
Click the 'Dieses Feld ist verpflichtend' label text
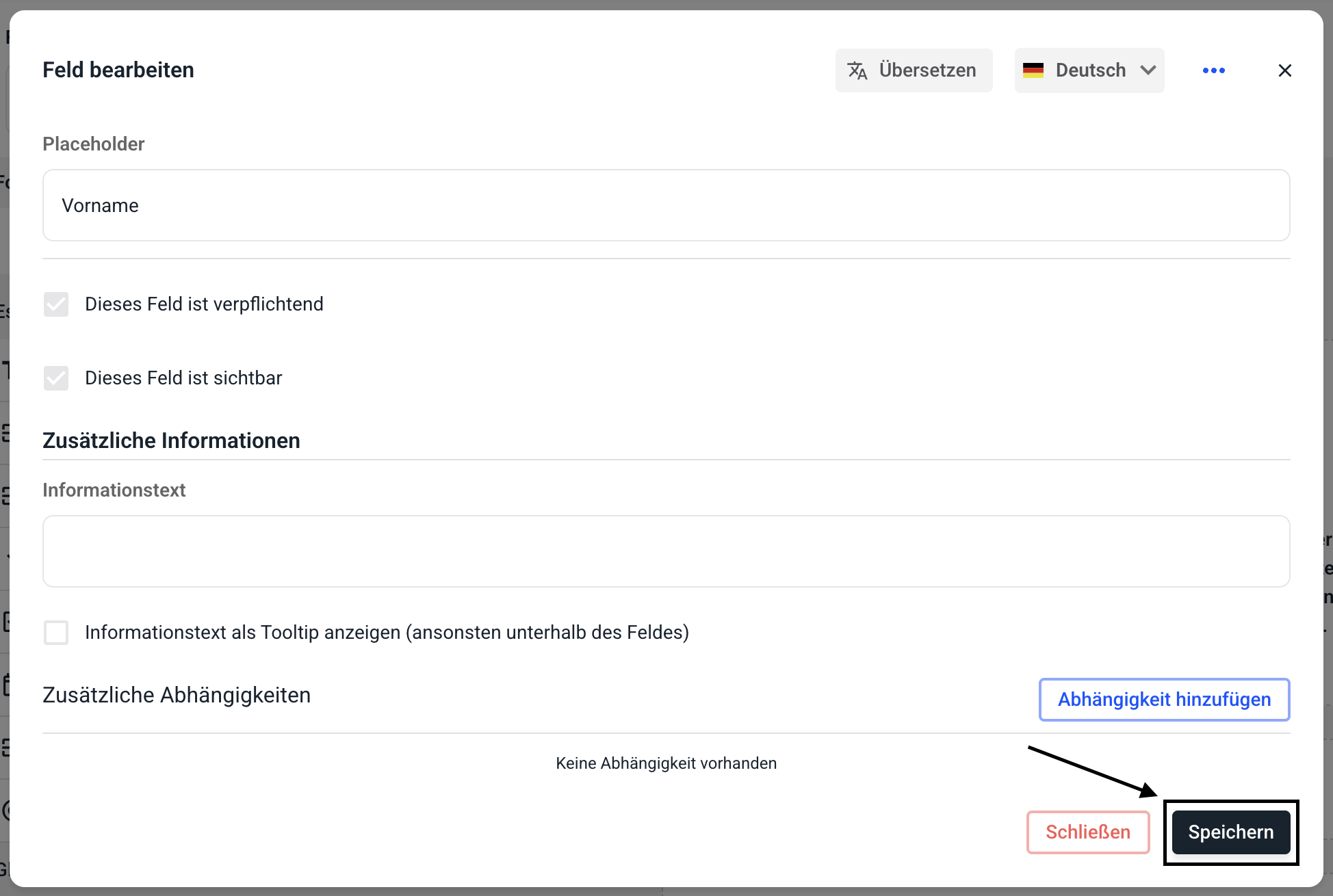coord(204,304)
